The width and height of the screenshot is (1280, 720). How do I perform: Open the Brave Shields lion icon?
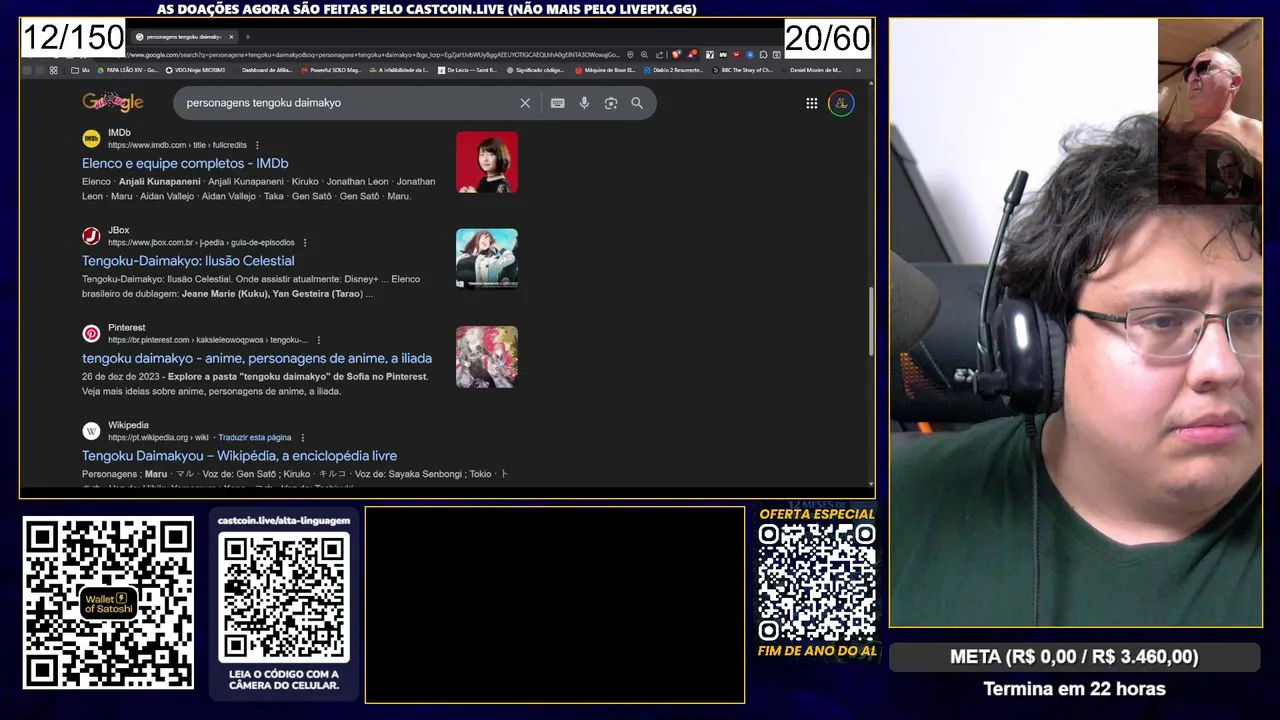click(676, 55)
